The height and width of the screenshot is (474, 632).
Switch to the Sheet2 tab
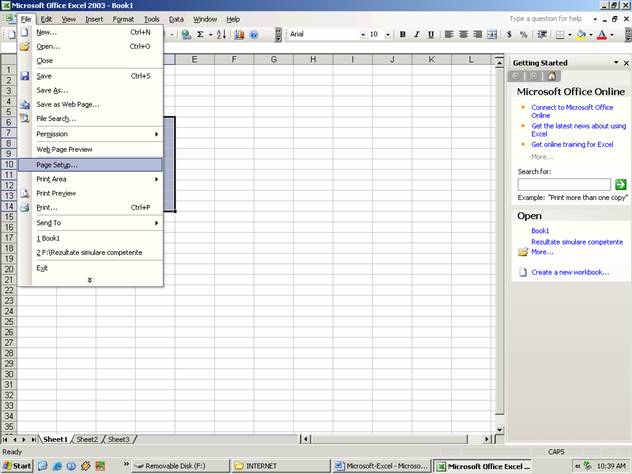click(x=87, y=439)
